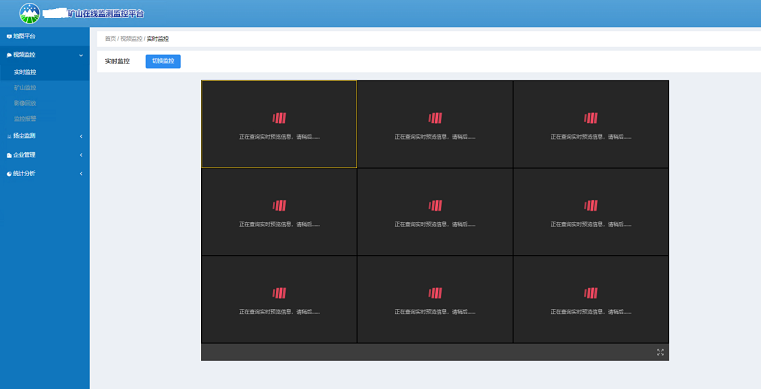Click the 实时监控 label beside the button
Viewport: 761px width, 389px height.
(117, 62)
